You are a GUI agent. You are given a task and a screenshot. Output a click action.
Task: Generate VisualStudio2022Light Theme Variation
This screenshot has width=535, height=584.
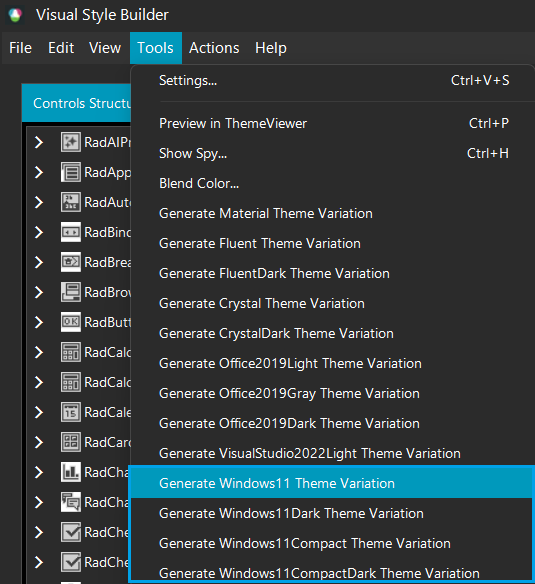334,453
